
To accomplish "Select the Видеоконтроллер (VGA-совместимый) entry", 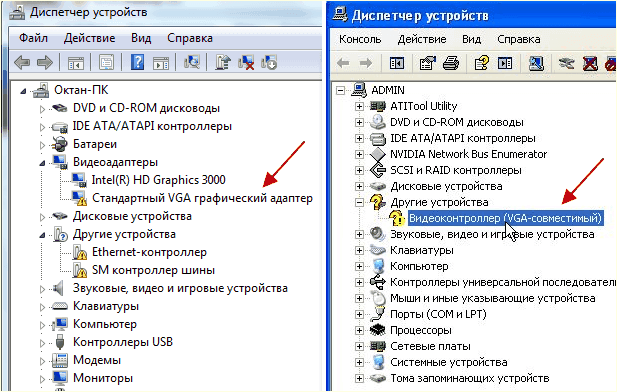I will pyautogui.click(x=506, y=218).
